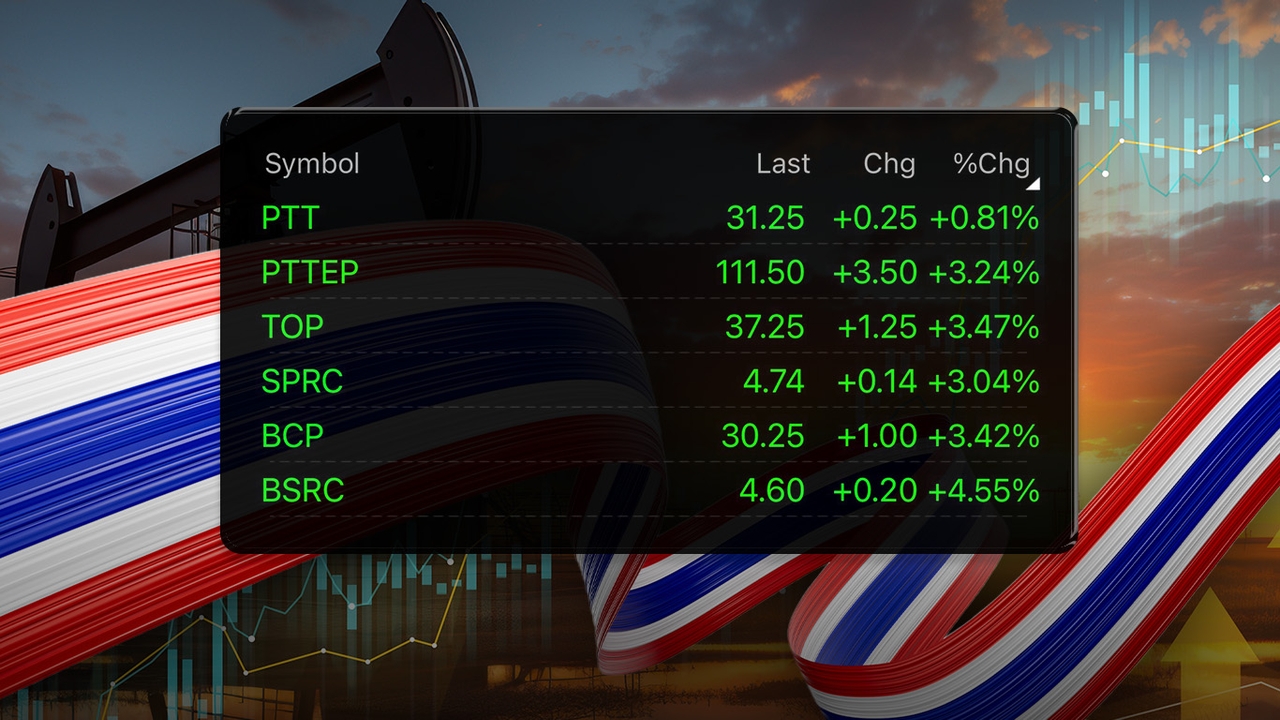Click PTTEP's change value +3.50
This screenshot has width=1280, height=720.
coord(875,272)
